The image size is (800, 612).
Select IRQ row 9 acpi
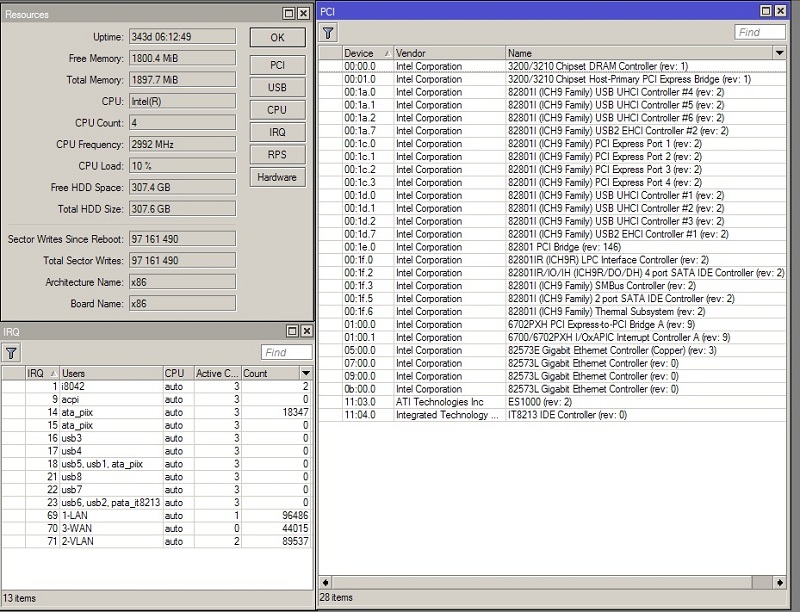(157, 399)
